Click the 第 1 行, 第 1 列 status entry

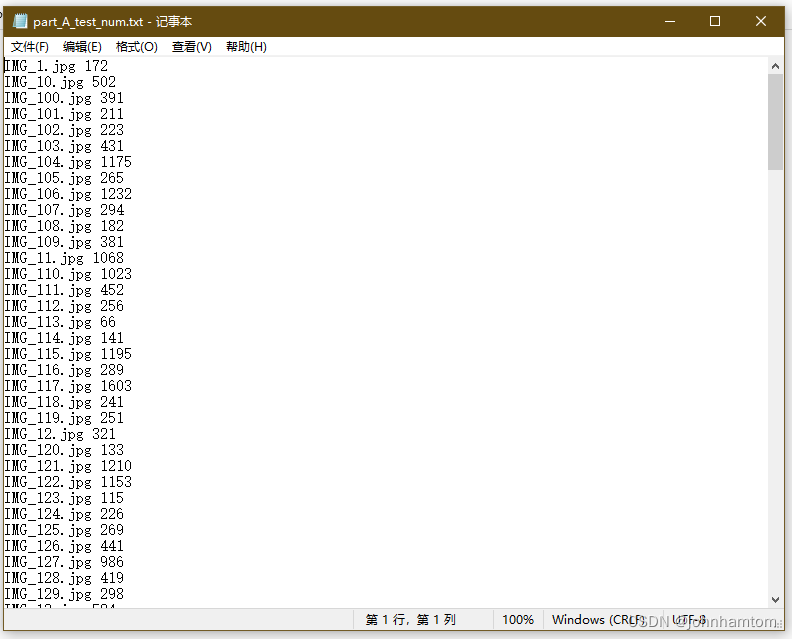(411, 620)
